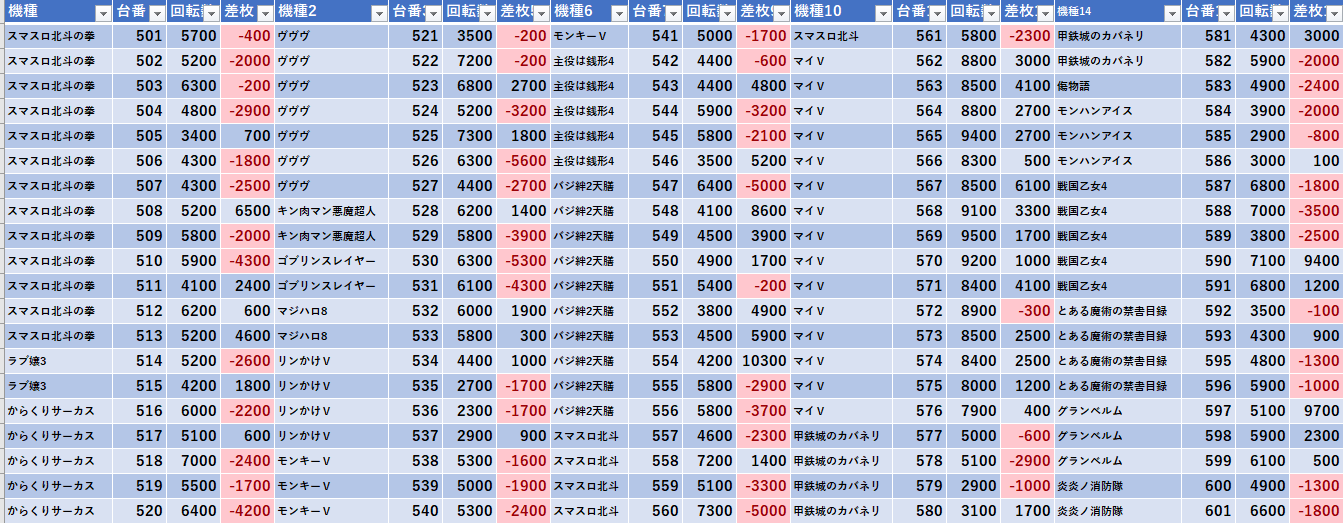Select the 機種 header cell

pos(58,12)
